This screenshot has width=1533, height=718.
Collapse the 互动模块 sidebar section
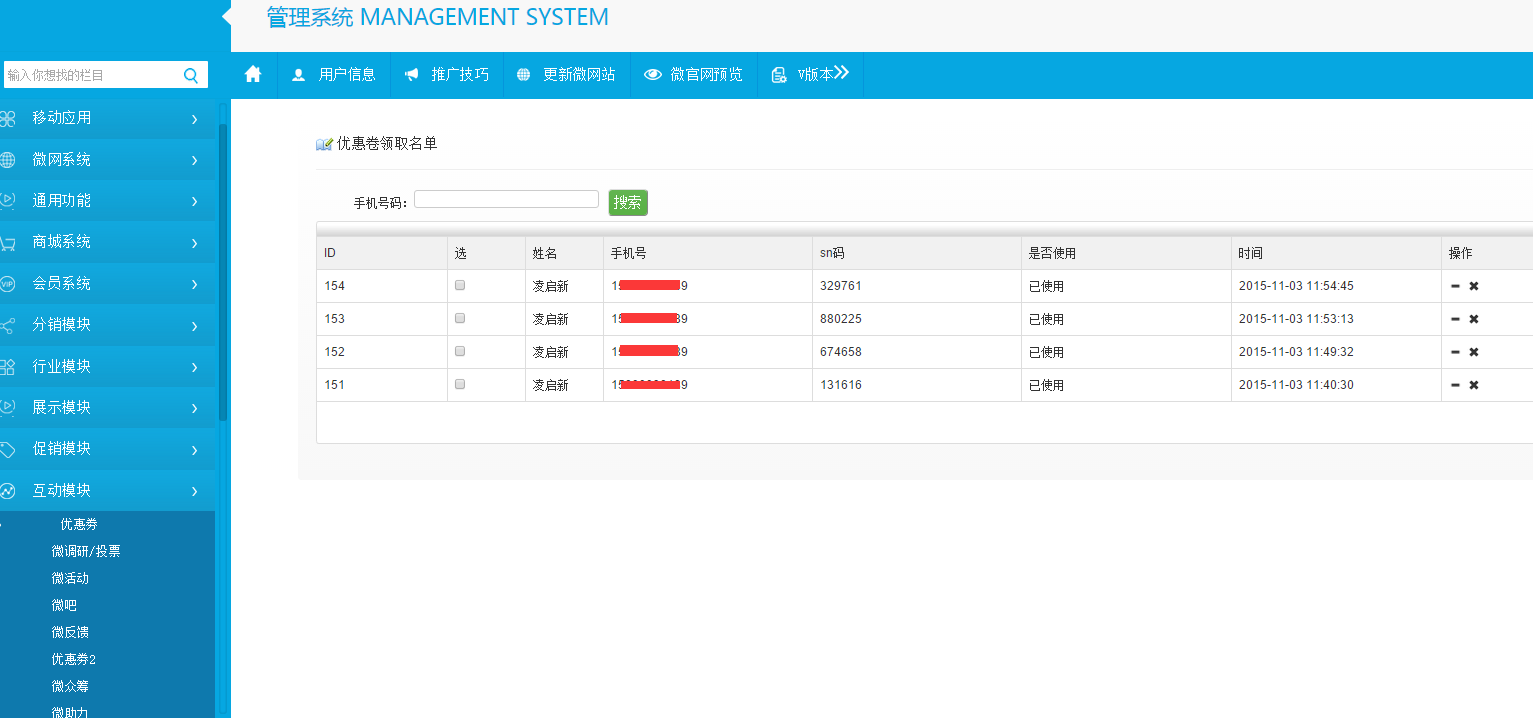[107, 491]
